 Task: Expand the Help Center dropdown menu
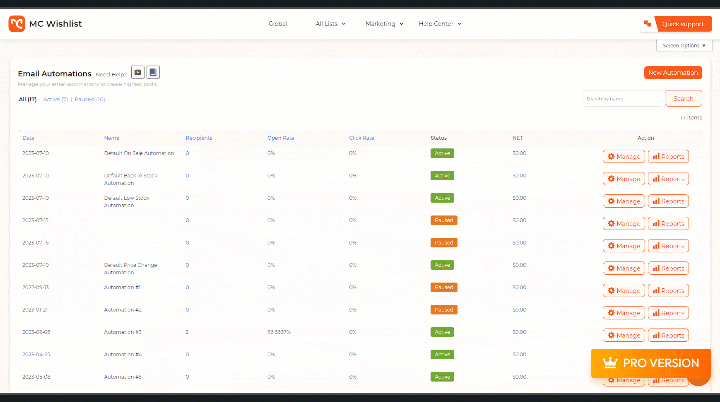[x=440, y=23]
